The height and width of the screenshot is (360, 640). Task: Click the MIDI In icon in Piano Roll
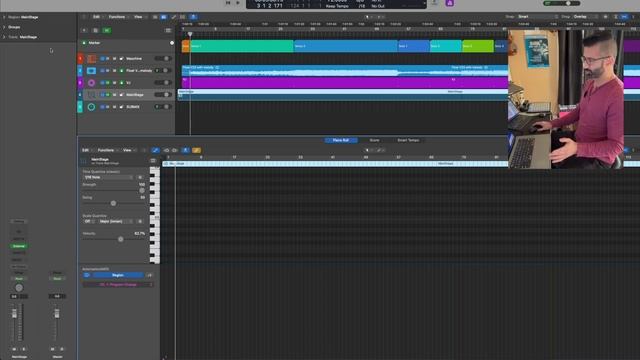166,150
